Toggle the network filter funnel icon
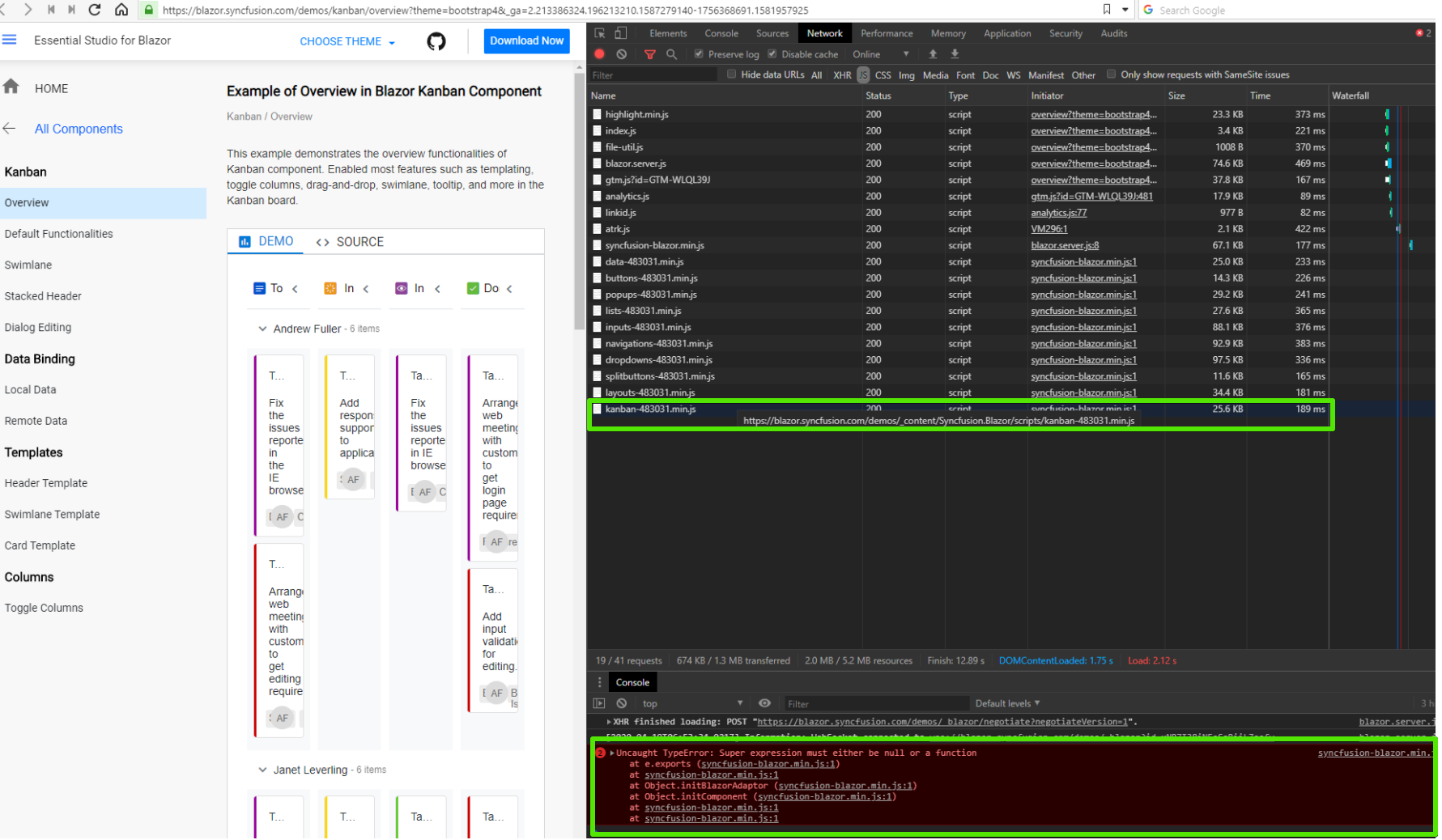This screenshot has width=1442, height=840. (649, 54)
